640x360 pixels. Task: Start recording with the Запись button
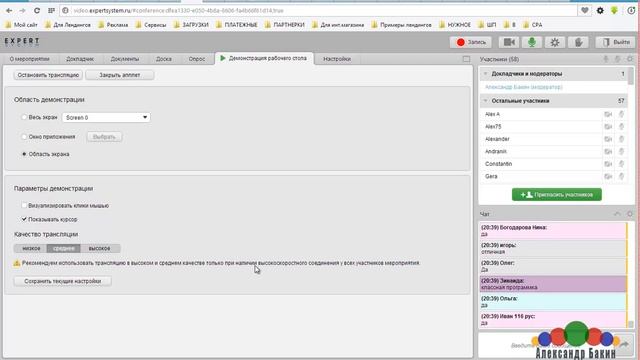point(471,42)
